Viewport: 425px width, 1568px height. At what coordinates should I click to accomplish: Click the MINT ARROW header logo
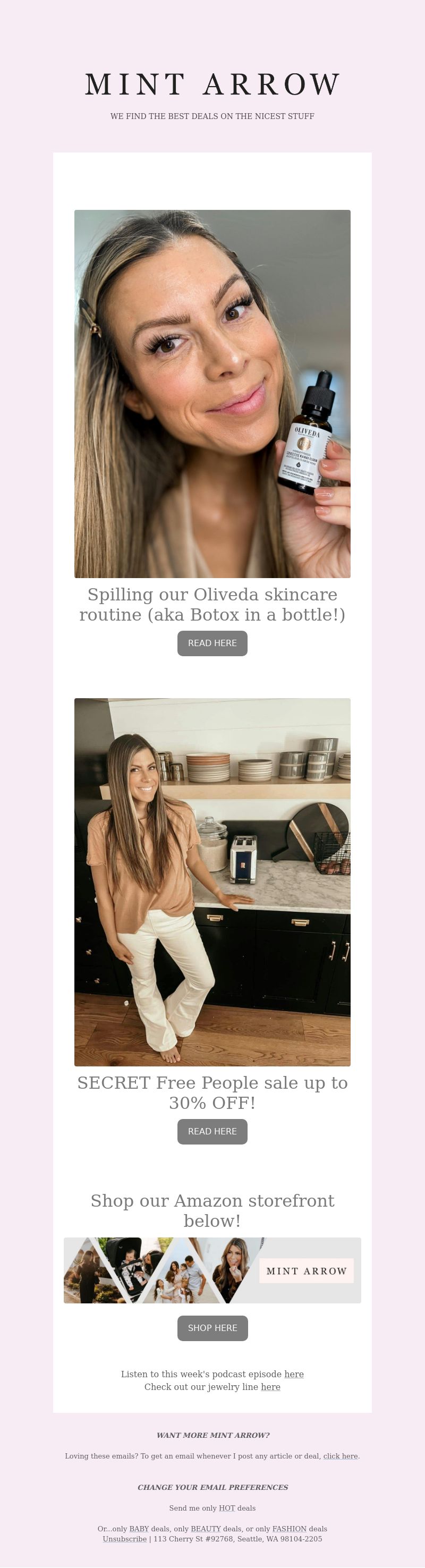tap(212, 84)
